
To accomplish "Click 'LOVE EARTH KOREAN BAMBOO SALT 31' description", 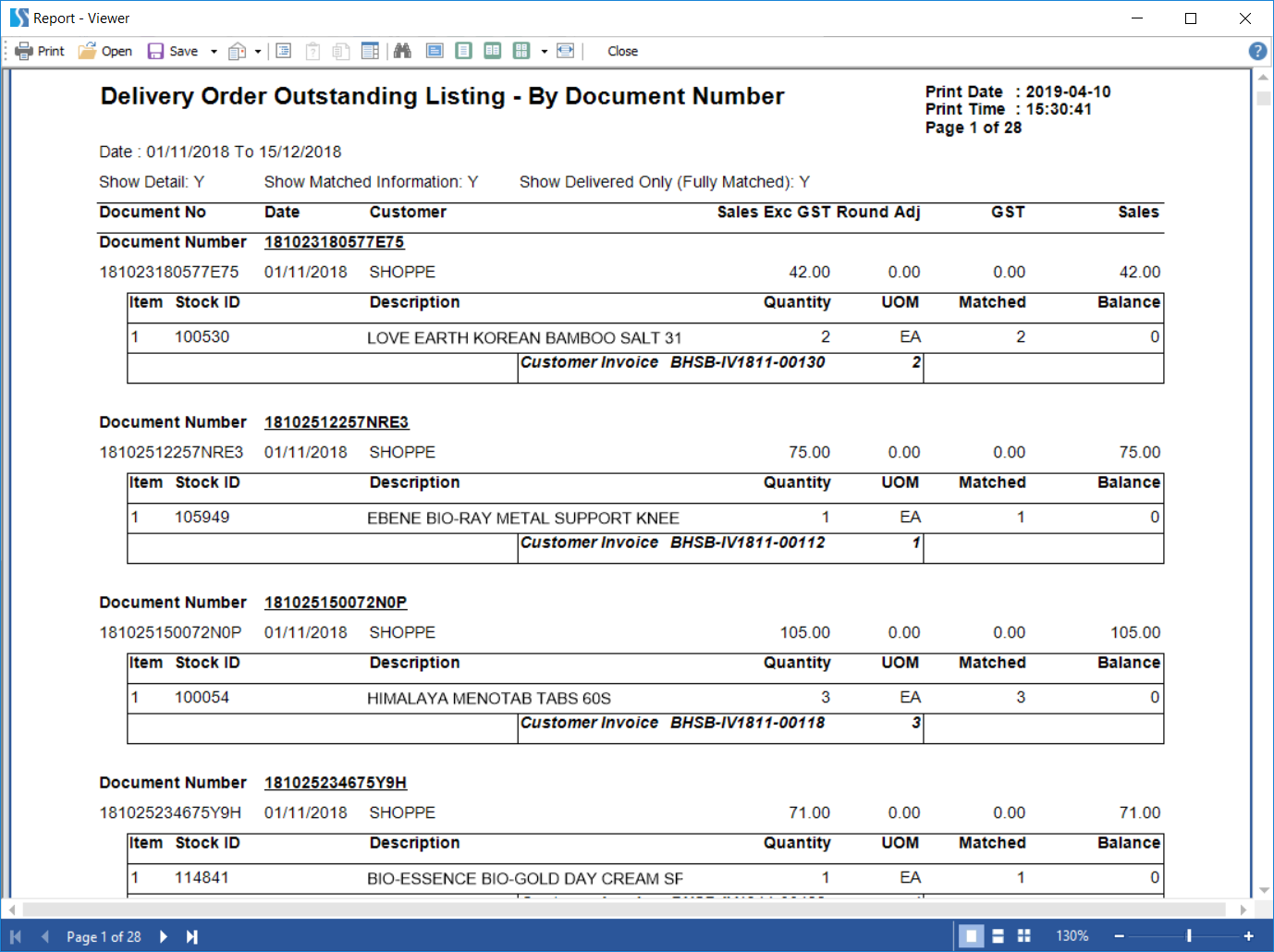I will pyautogui.click(x=524, y=338).
